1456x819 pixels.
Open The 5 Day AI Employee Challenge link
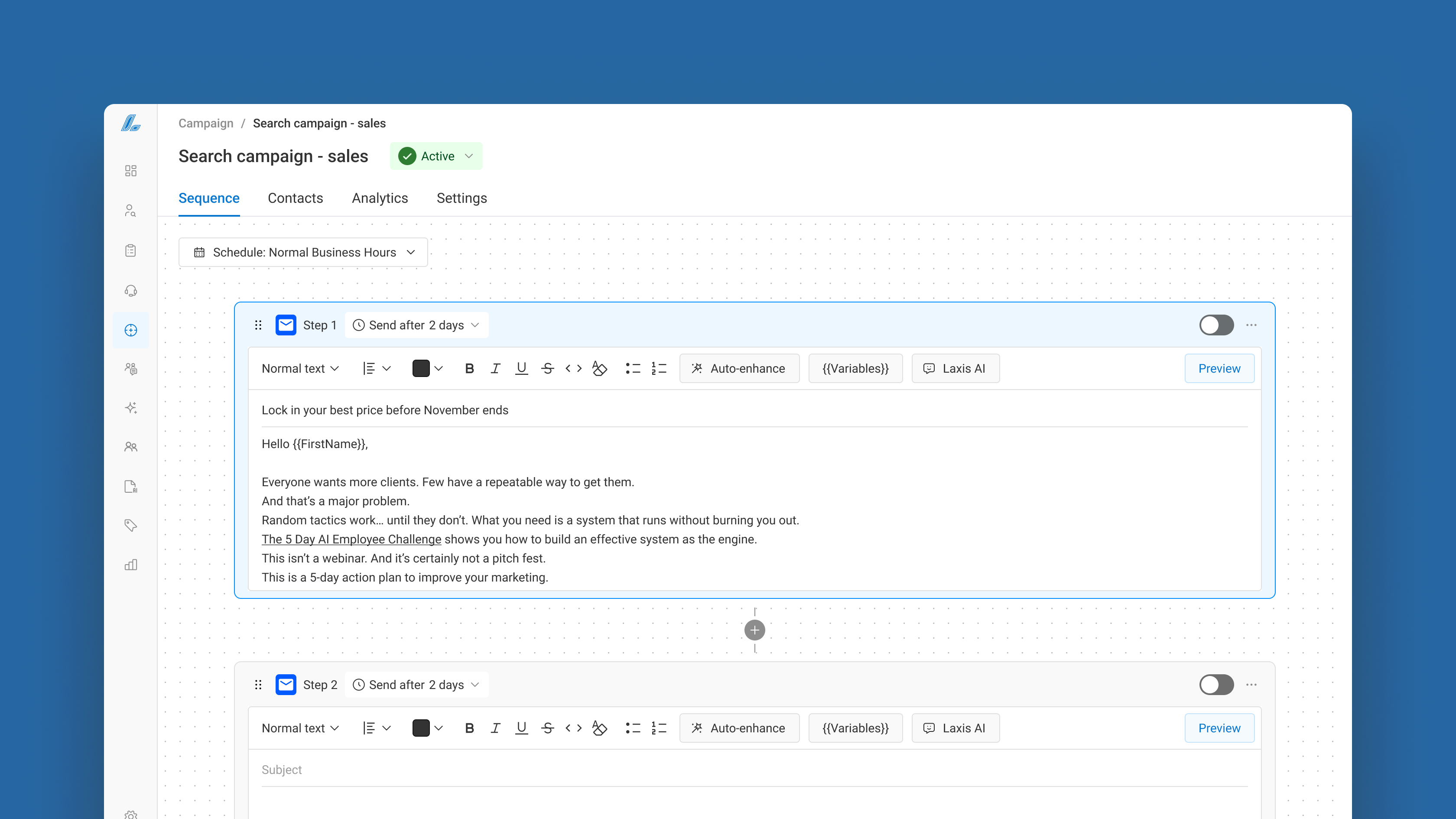pos(351,539)
